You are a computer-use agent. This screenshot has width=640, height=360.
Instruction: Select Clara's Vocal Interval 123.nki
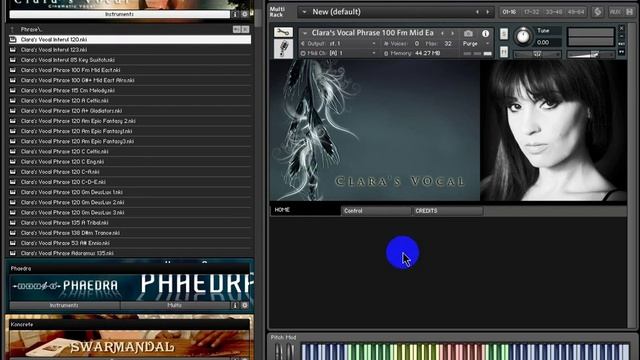click(x=130, y=50)
